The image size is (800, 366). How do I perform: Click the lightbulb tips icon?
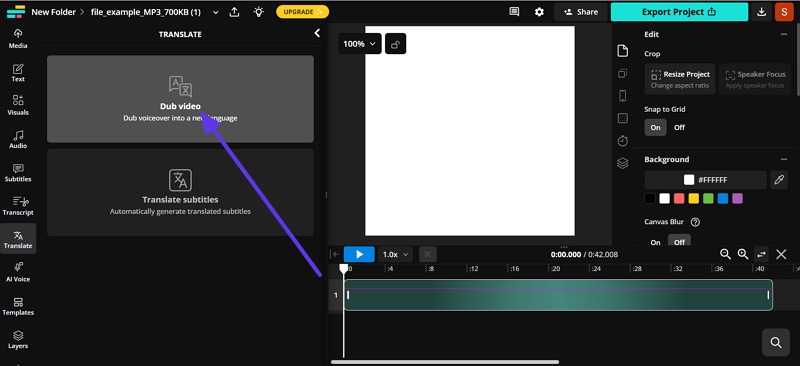point(259,12)
